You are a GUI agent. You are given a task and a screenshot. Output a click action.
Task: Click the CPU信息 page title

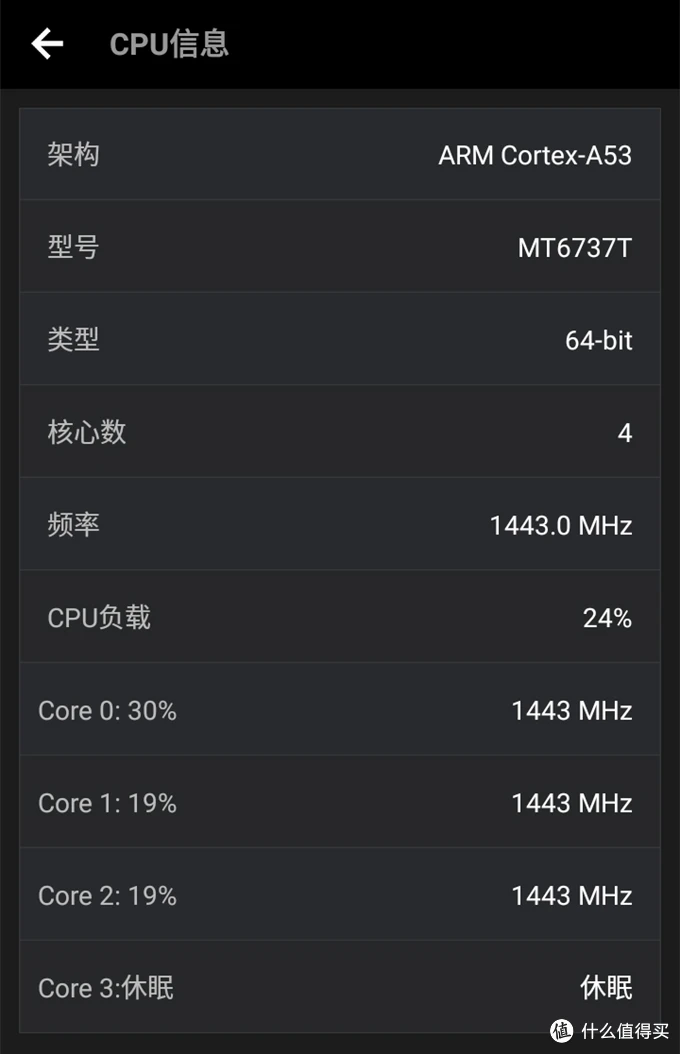(x=169, y=44)
